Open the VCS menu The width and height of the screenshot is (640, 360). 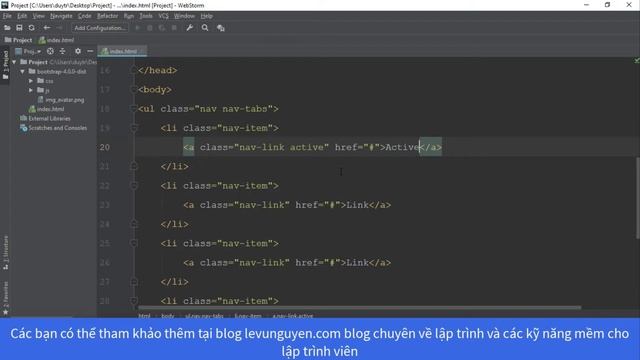163,16
